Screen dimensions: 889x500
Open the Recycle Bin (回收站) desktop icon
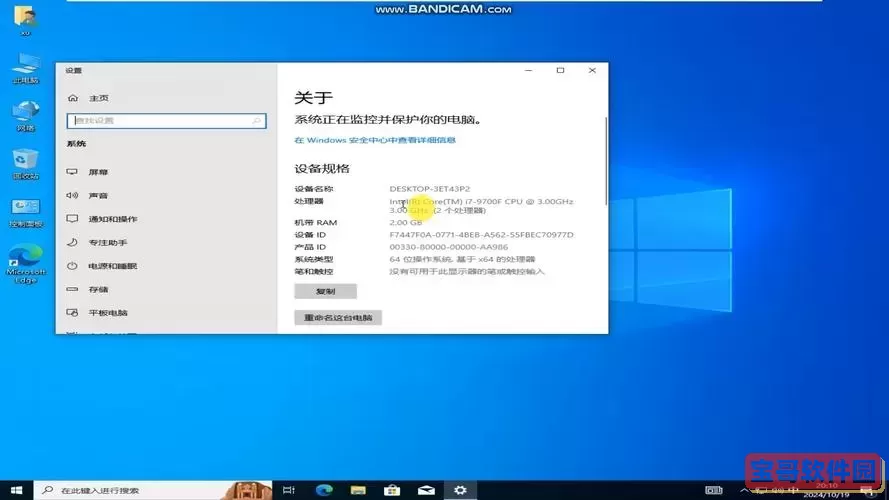(x=26, y=164)
